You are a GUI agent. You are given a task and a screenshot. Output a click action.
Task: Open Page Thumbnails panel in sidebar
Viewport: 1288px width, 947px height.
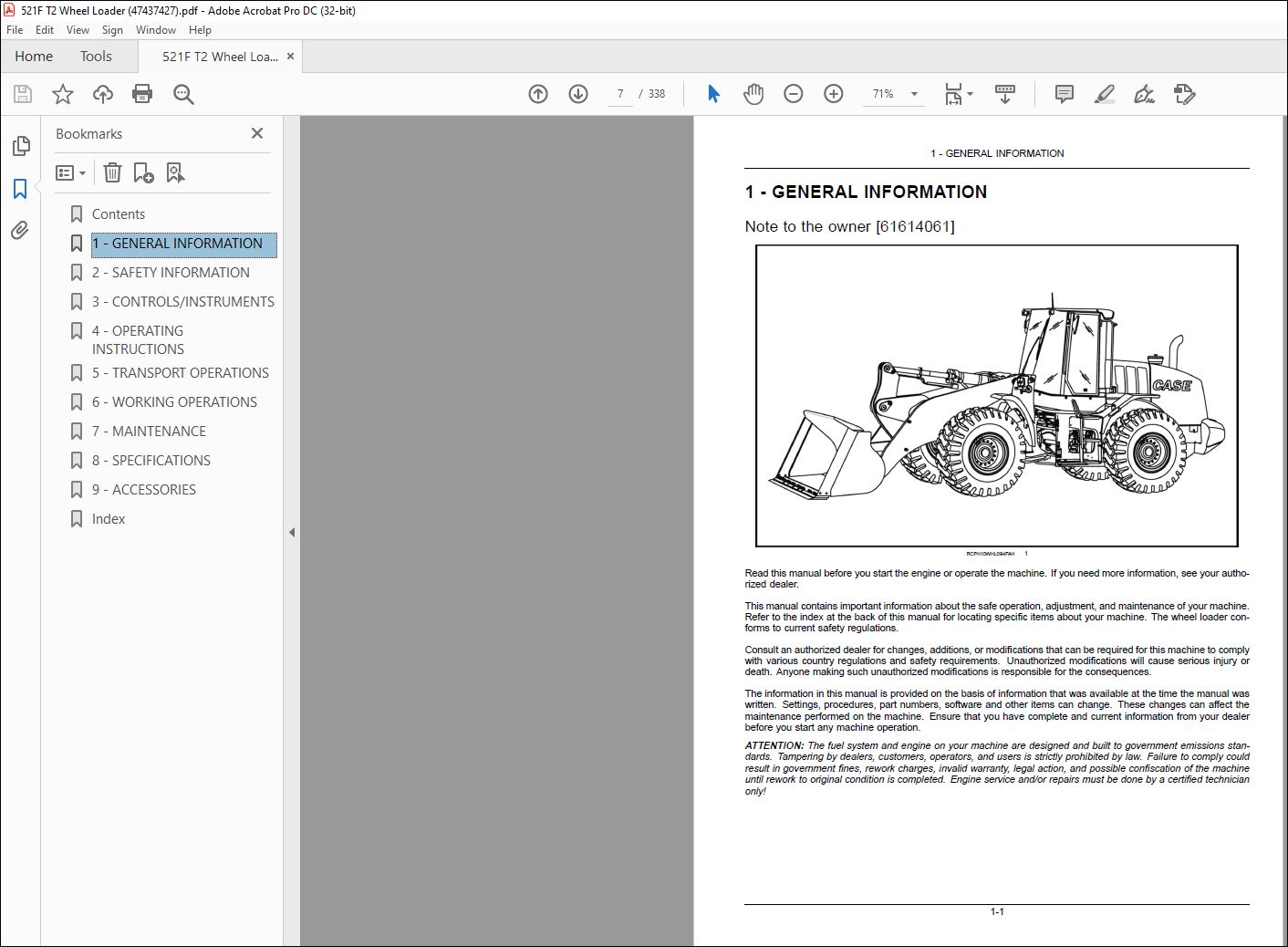20,146
